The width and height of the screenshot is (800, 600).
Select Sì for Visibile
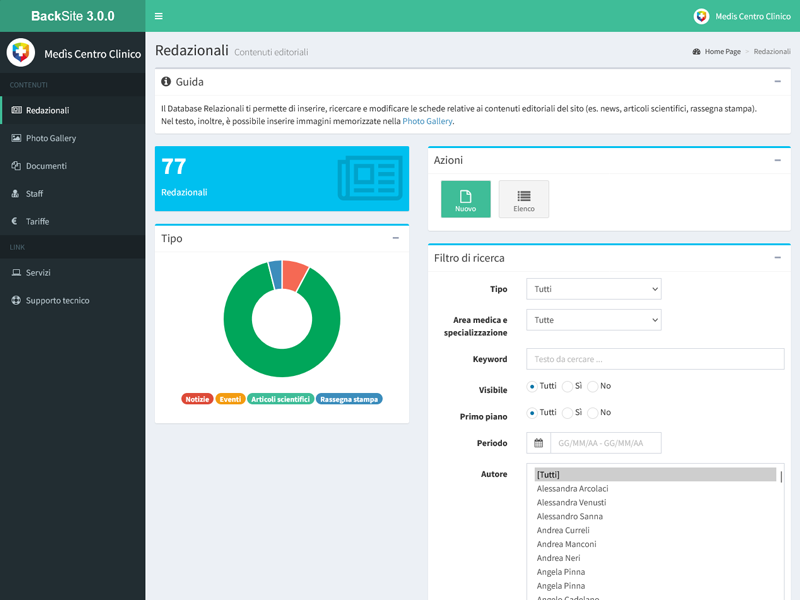[567, 386]
